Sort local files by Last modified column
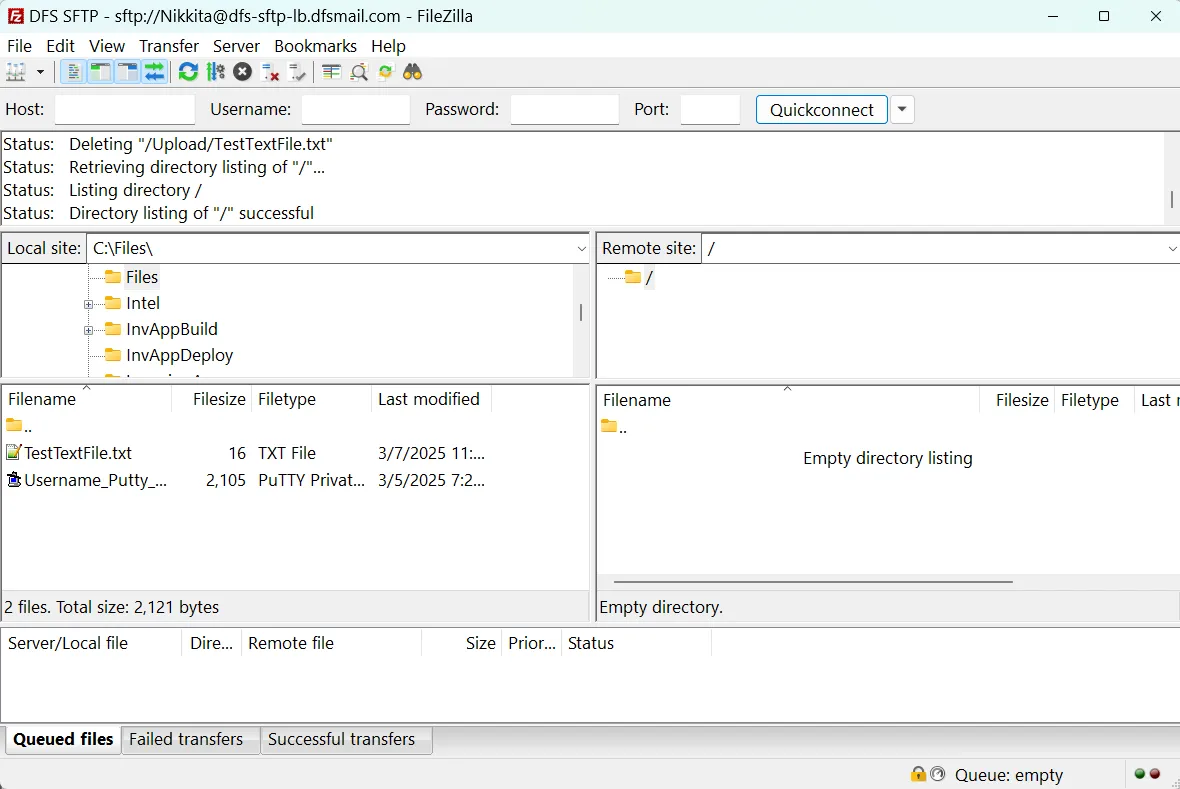The width and height of the screenshot is (1180, 789). click(430, 399)
